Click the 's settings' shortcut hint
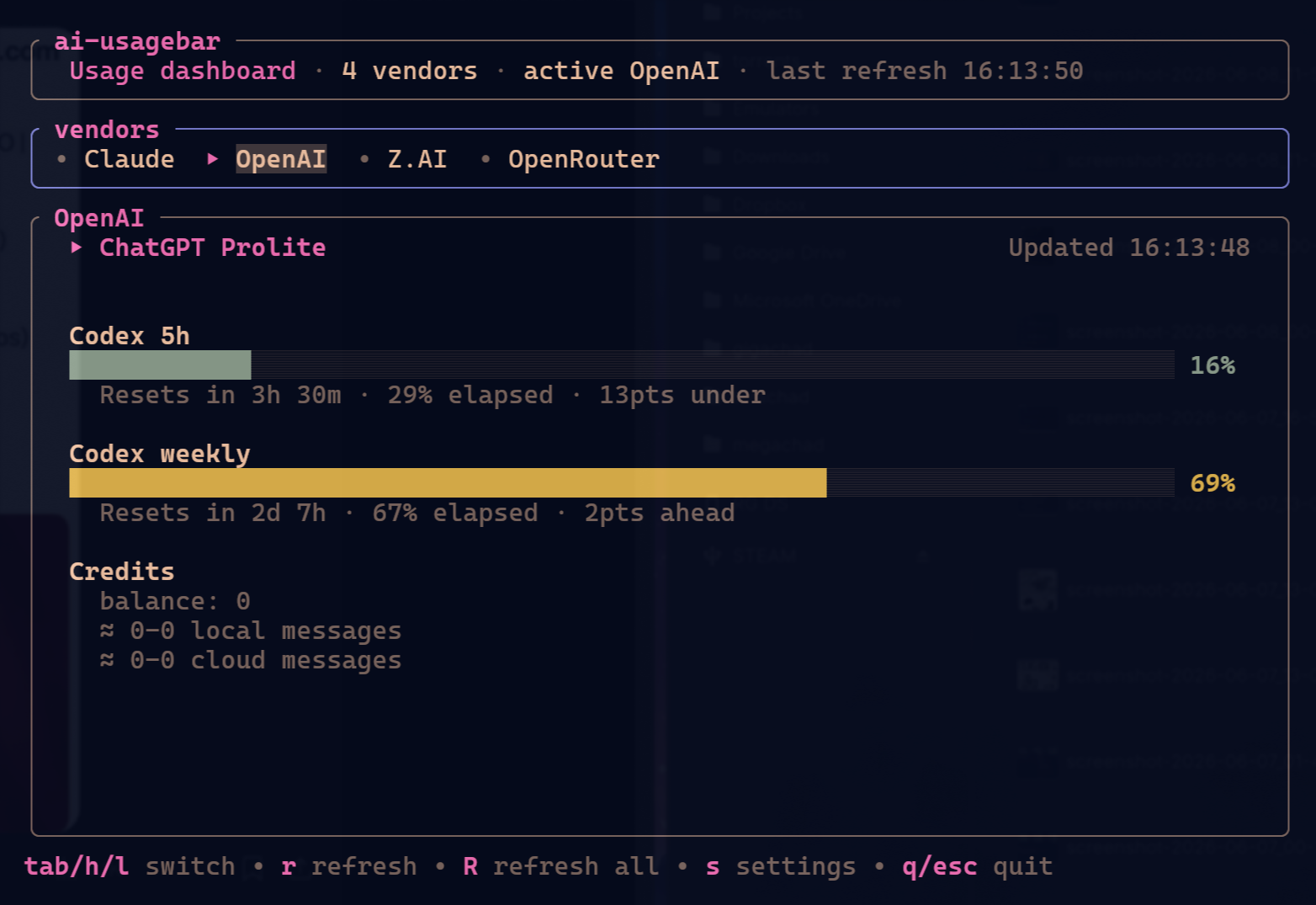The image size is (1316, 905). tap(781, 866)
